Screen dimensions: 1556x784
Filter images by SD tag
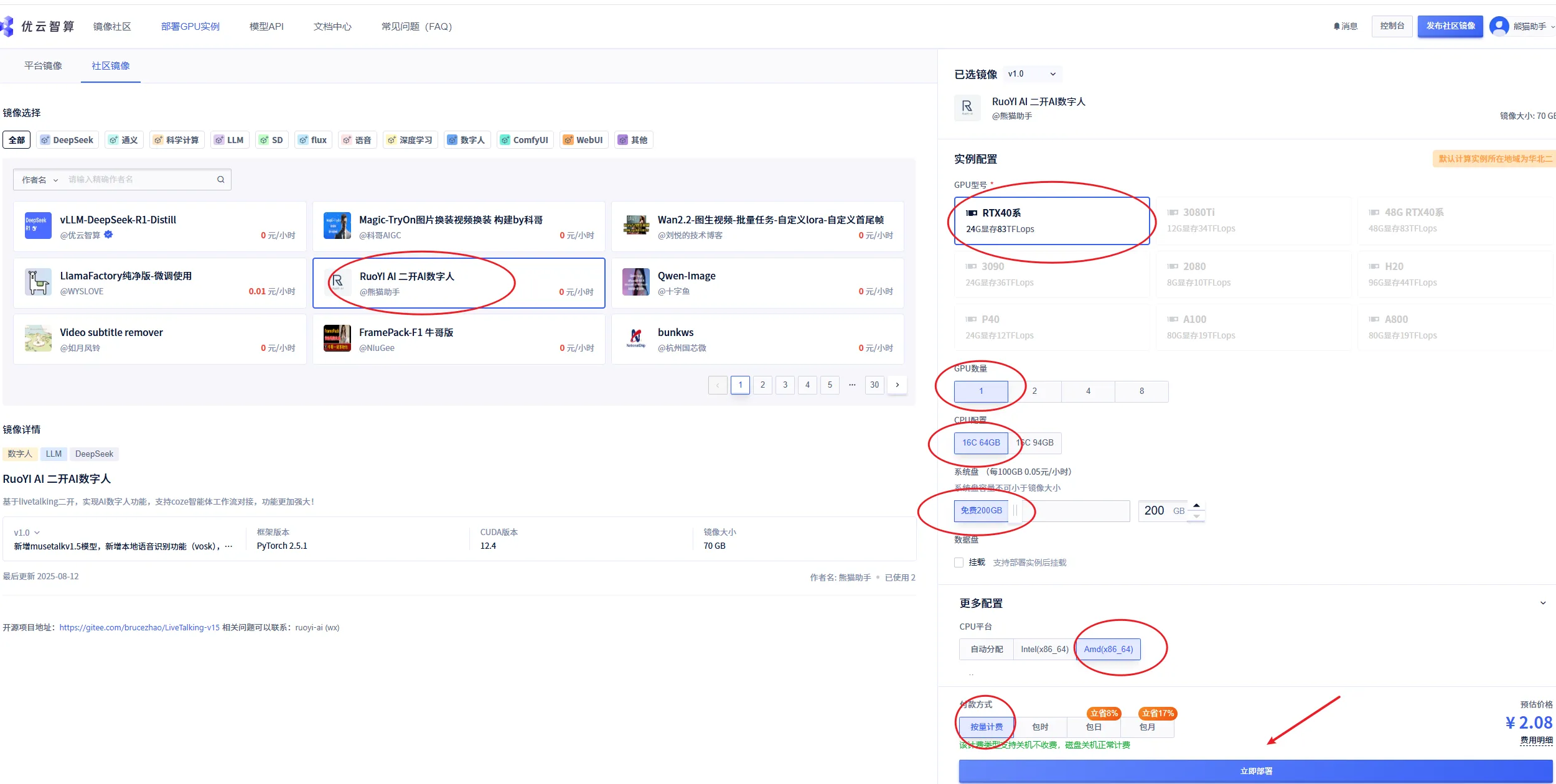click(271, 140)
